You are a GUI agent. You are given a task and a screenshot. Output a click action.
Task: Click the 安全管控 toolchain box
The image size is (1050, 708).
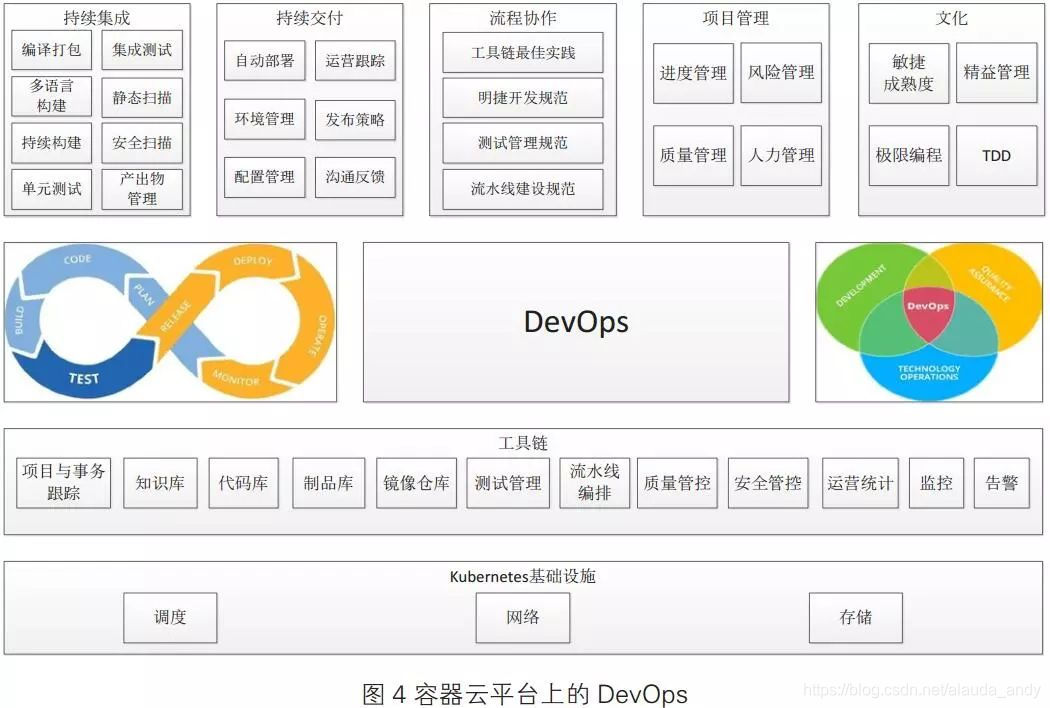click(x=768, y=483)
